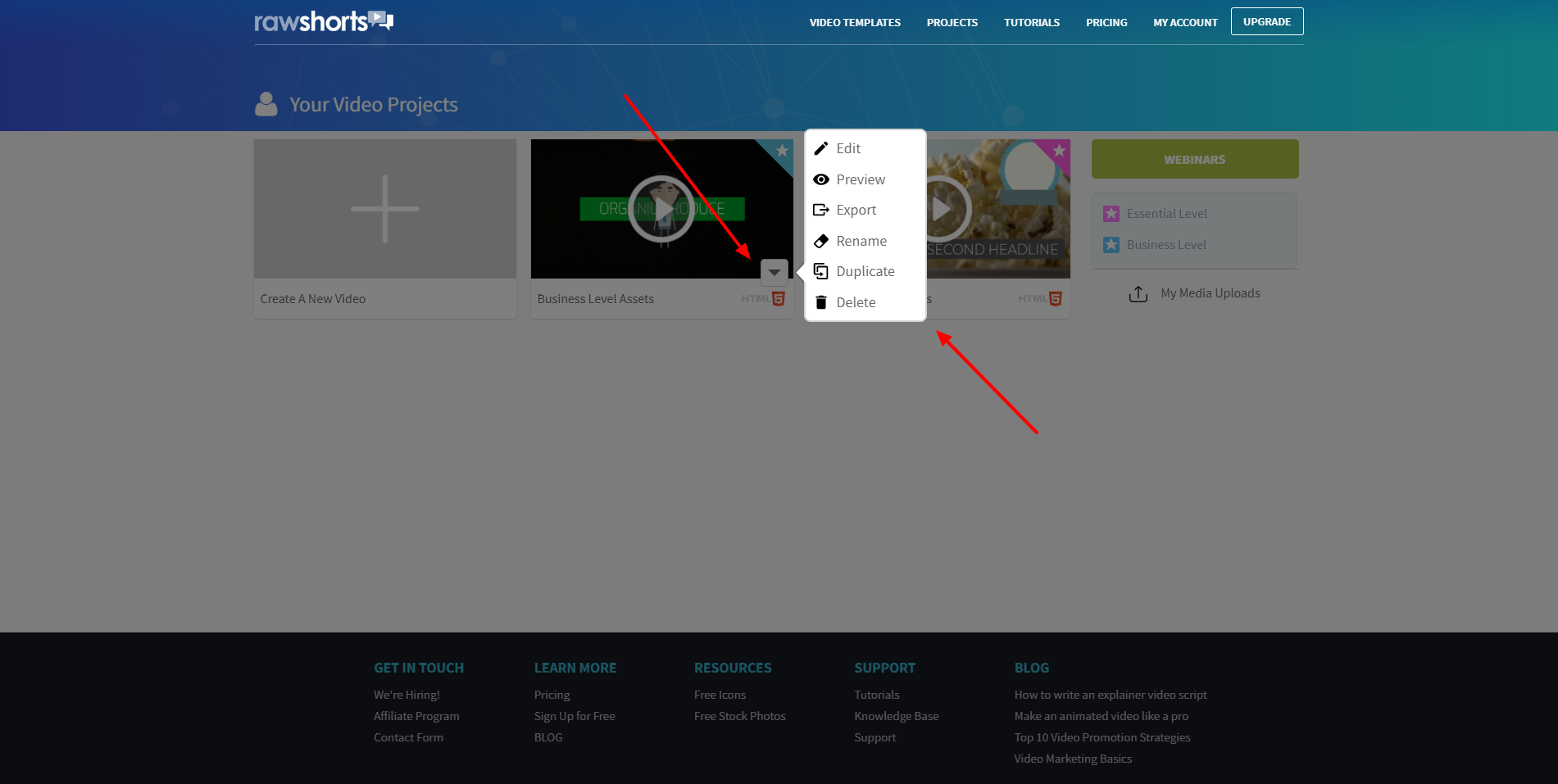The image size is (1558, 784).
Task: Click the rawshorts logo
Action: [324, 21]
